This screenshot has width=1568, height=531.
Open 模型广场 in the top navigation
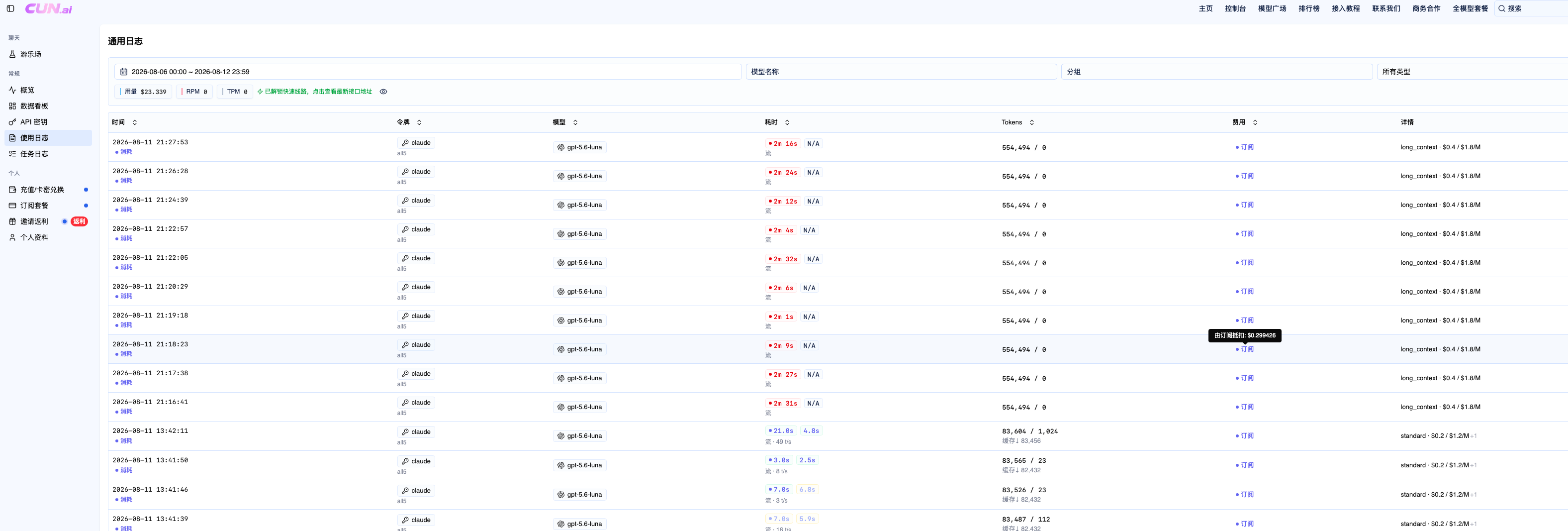tap(1272, 8)
